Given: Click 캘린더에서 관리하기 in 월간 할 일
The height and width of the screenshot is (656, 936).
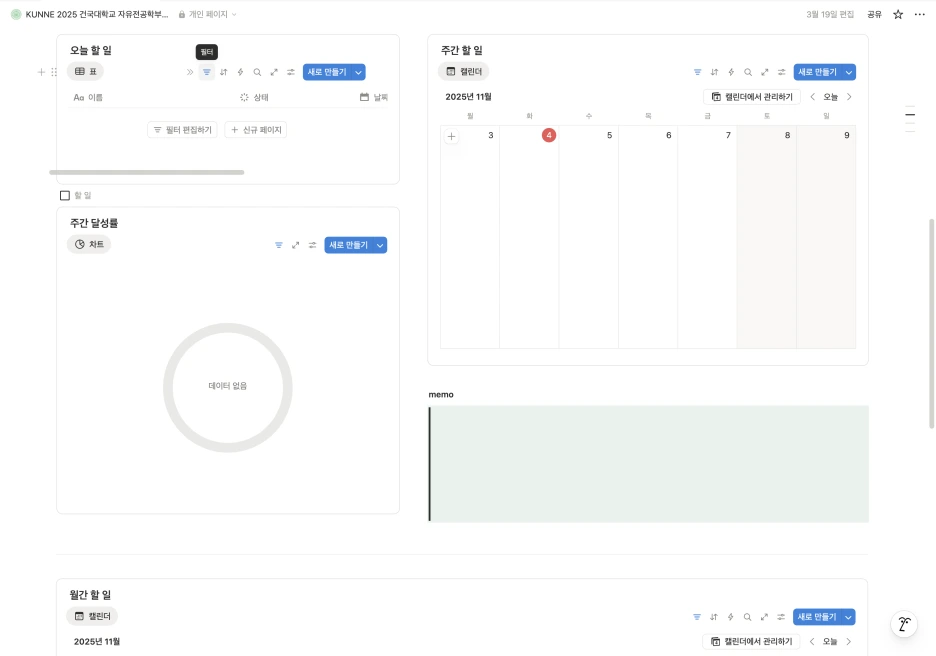Looking at the screenshot, I should pyautogui.click(x=752, y=642).
